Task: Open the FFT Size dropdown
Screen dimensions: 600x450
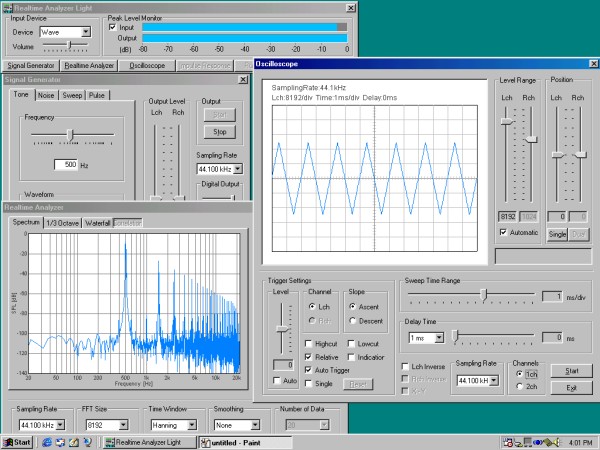Action: pos(123,425)
